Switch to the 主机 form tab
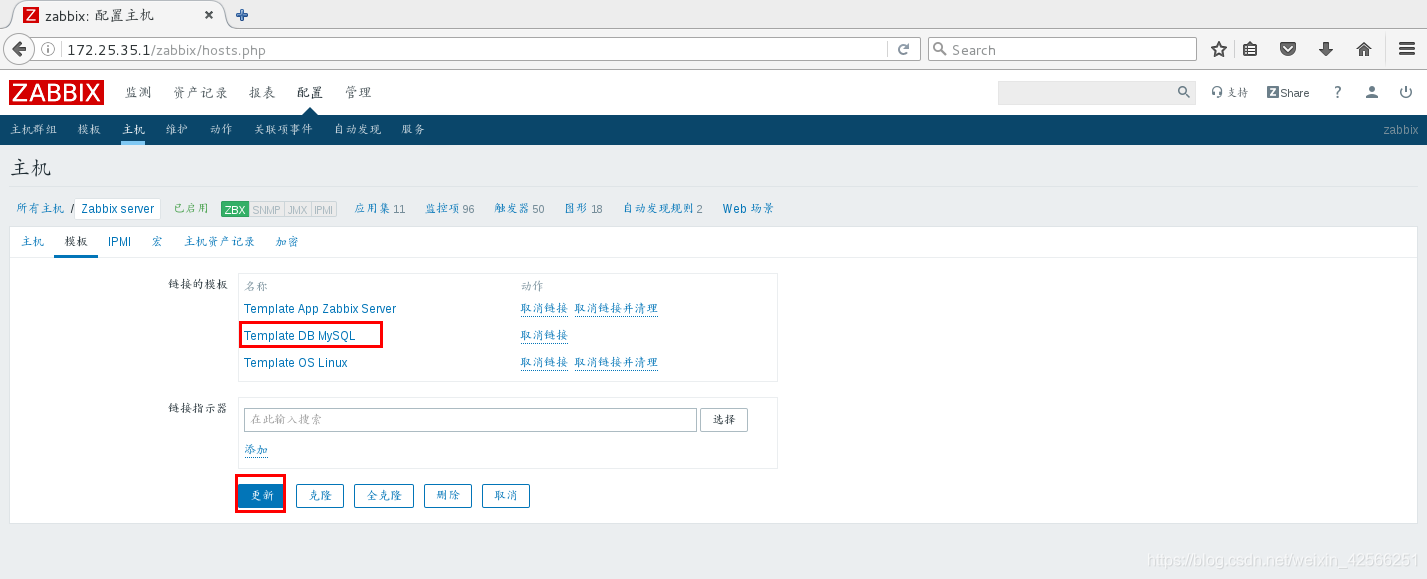 click(x=33, y=242)
